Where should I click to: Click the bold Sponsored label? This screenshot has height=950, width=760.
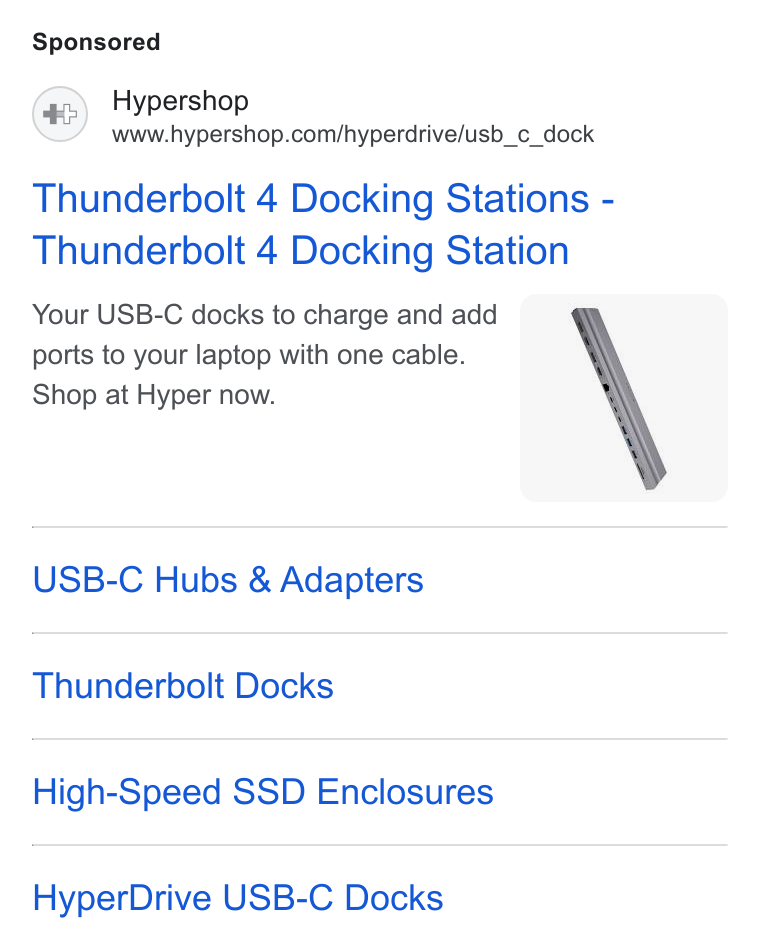96,42
